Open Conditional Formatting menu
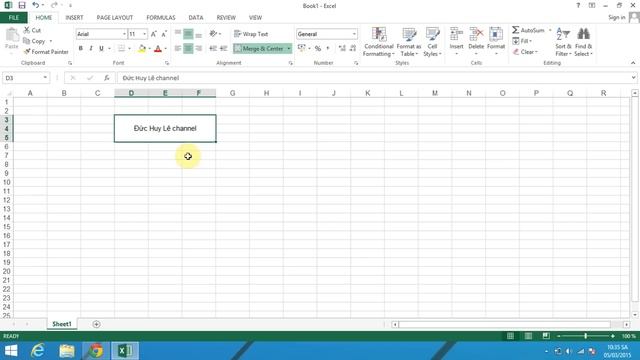640x360 pixels. [x=379, y=42]
